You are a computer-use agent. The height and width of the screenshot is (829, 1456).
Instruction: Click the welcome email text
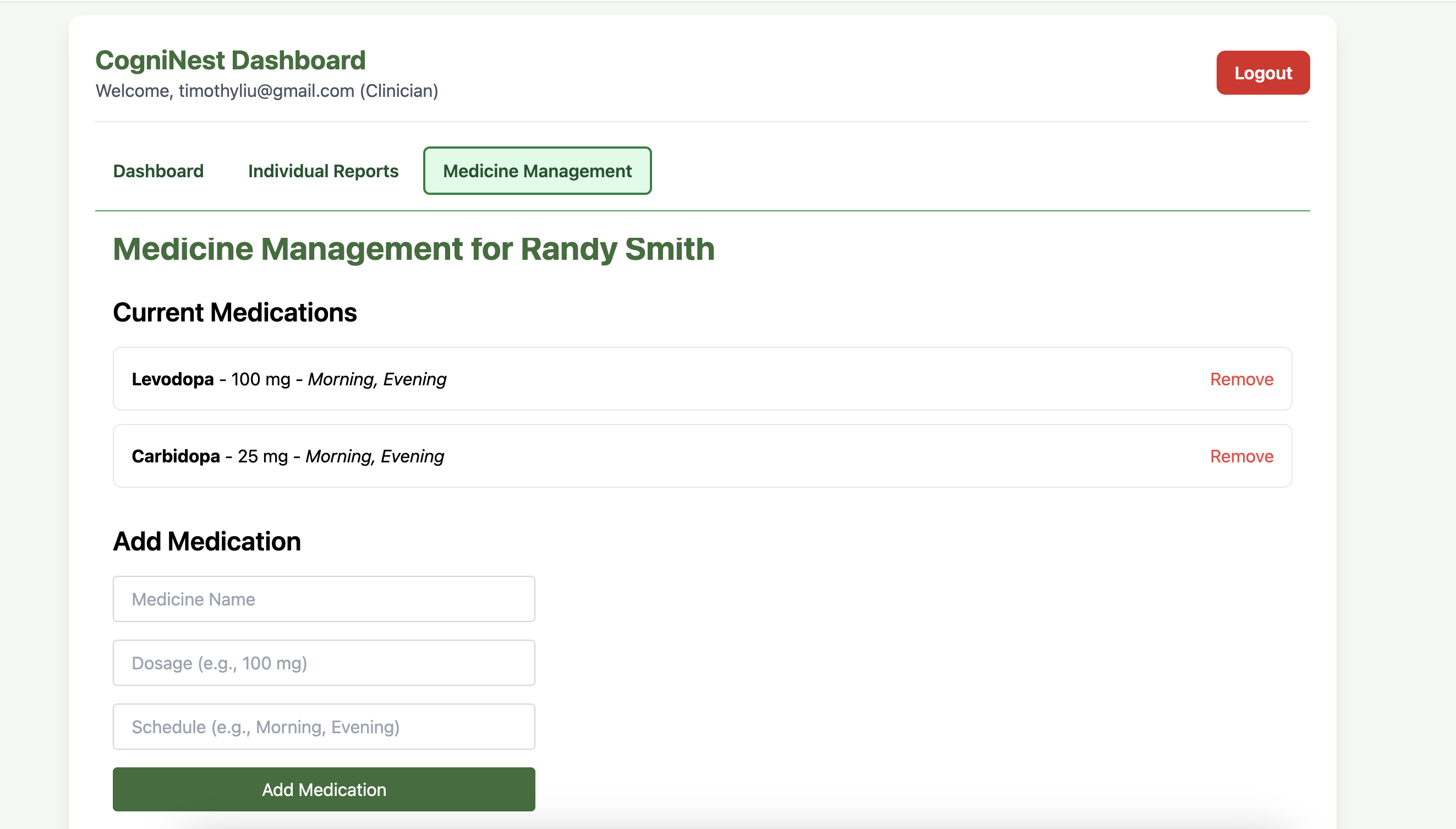(266, 91)
